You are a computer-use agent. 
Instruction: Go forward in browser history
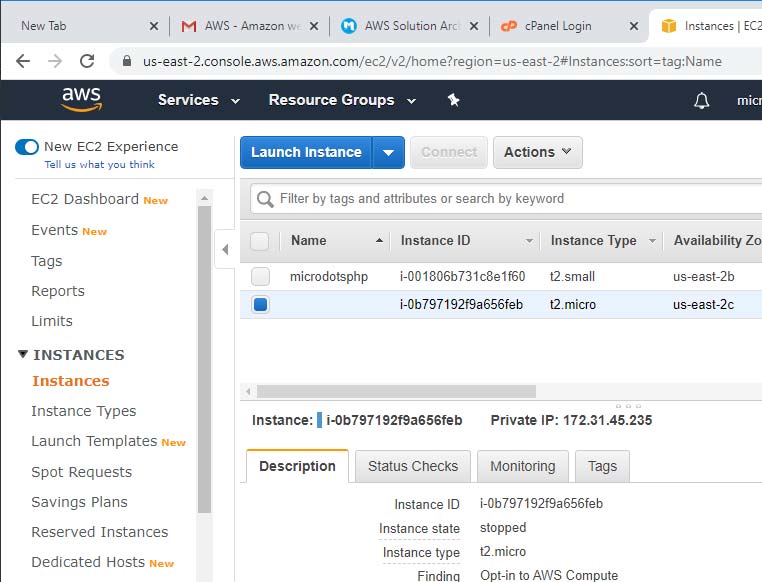coord(55,61)
